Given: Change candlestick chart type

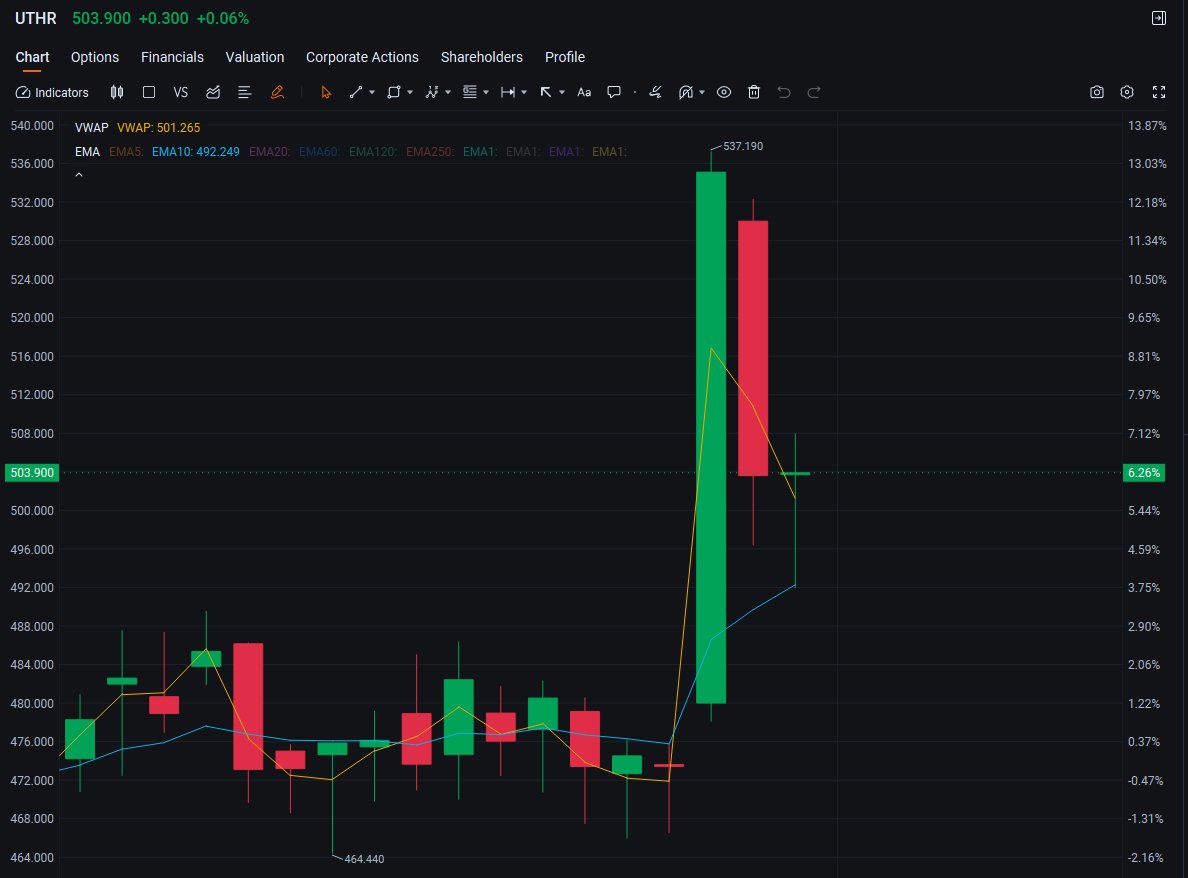Looking at the screenshot, I should pos(117,92).
